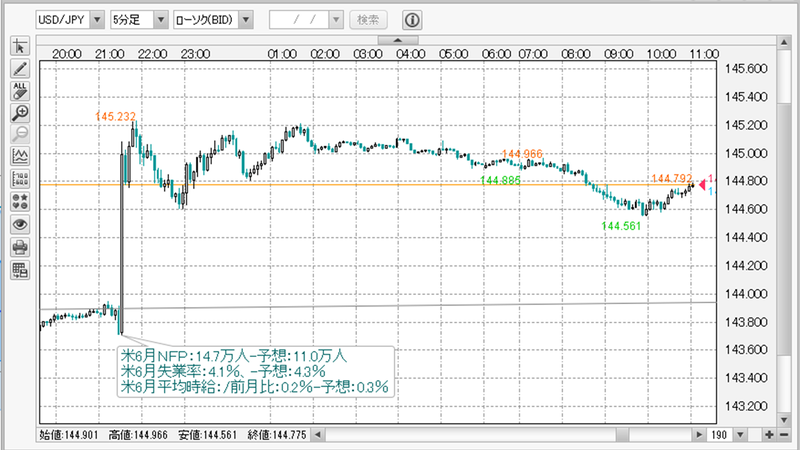Erase all drawings with ALL eraser
Image resolution: width=800 pixels, height=450 pixels.
coord(20,91)
